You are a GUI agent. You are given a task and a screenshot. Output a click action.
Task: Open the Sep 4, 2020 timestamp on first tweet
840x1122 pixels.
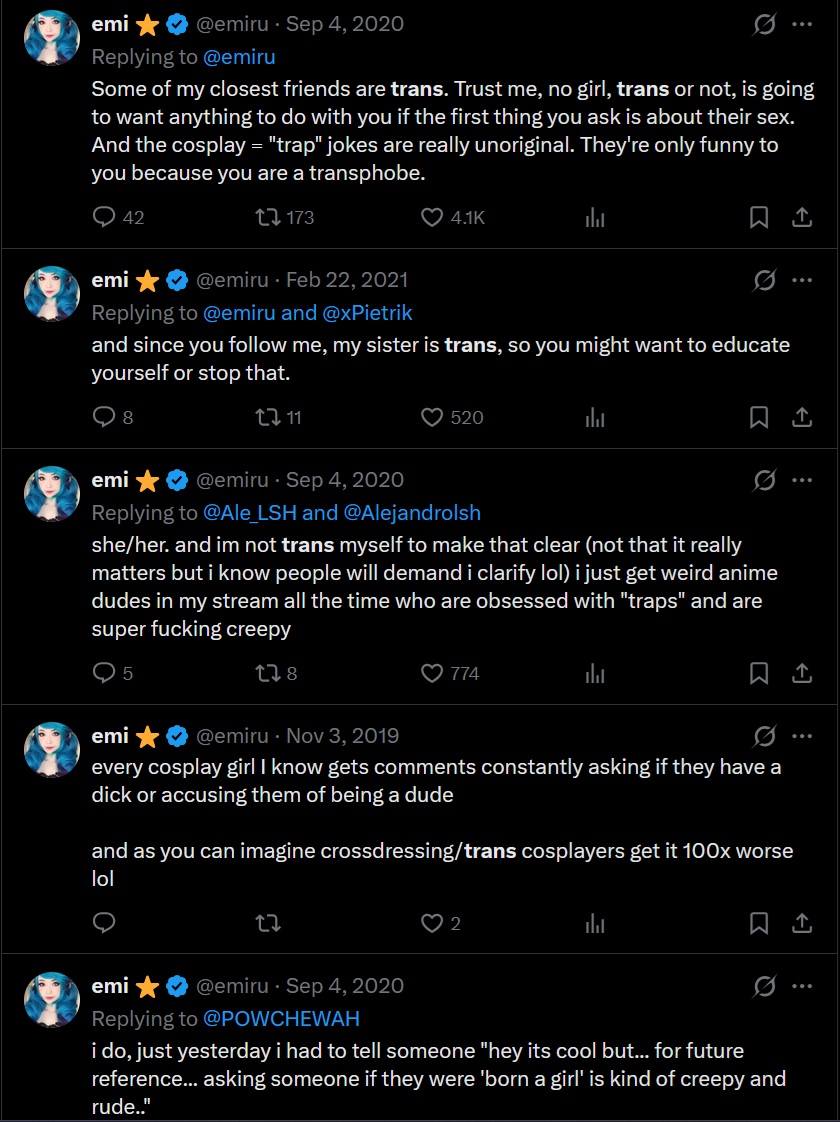pyautogui.click(x=343, y=24)
